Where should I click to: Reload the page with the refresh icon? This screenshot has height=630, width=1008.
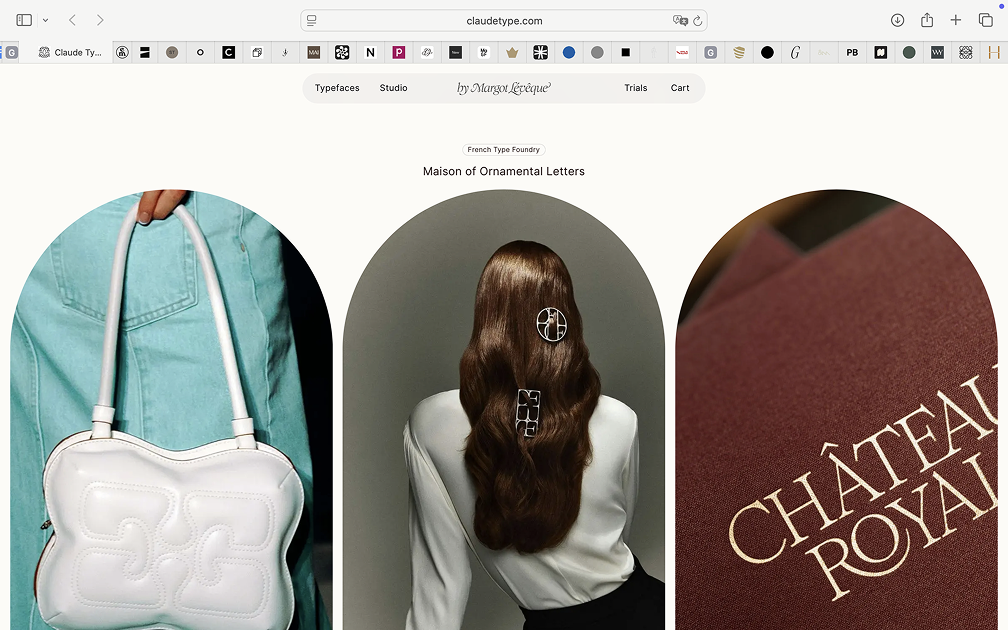(698, 21)
